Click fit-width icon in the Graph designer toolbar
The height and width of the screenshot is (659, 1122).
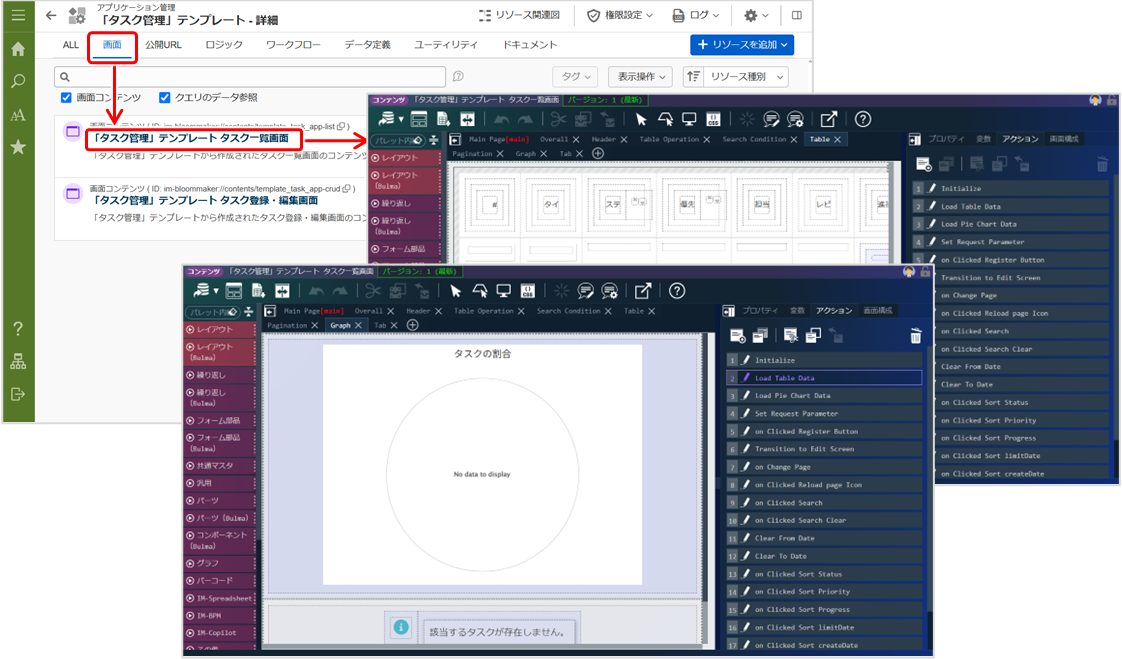pos(283,291)
